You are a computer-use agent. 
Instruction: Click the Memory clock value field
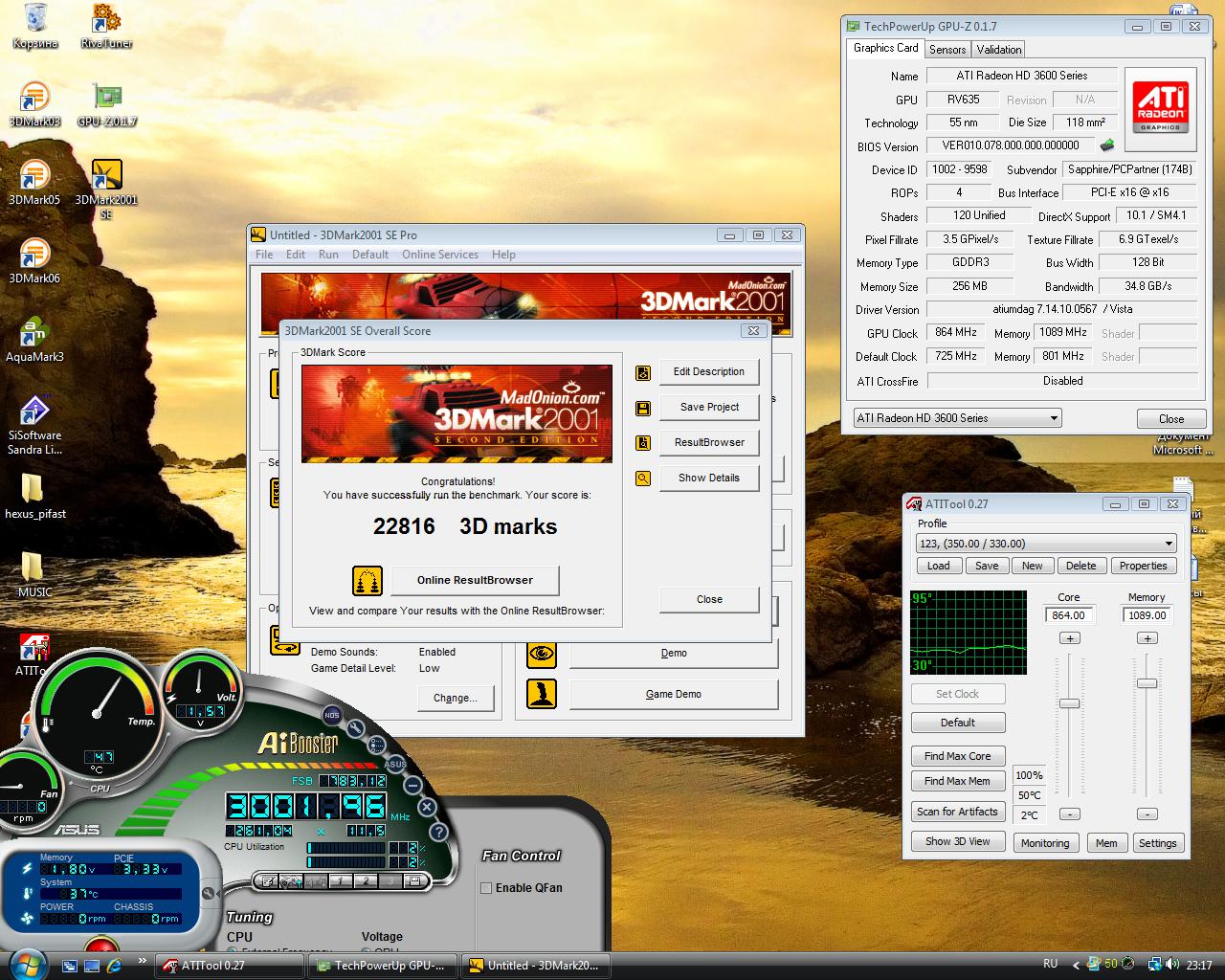(x=1147, y=615)
